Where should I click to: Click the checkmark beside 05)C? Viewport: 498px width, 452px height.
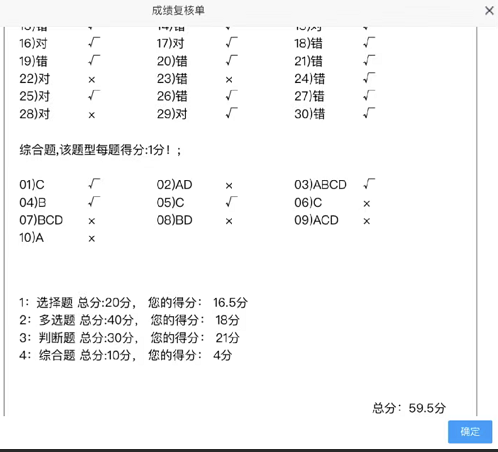(231, 202)
